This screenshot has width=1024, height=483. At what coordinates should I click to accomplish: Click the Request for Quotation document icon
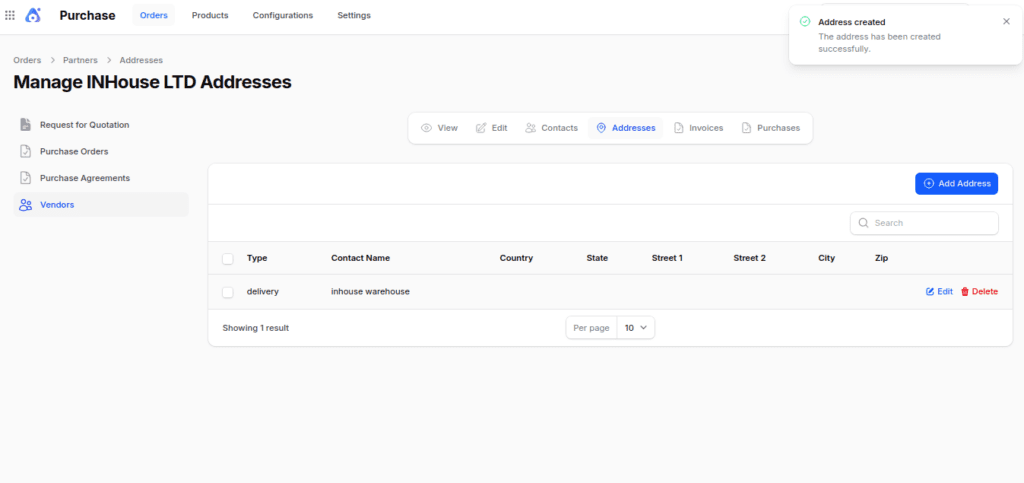point(25,125)
